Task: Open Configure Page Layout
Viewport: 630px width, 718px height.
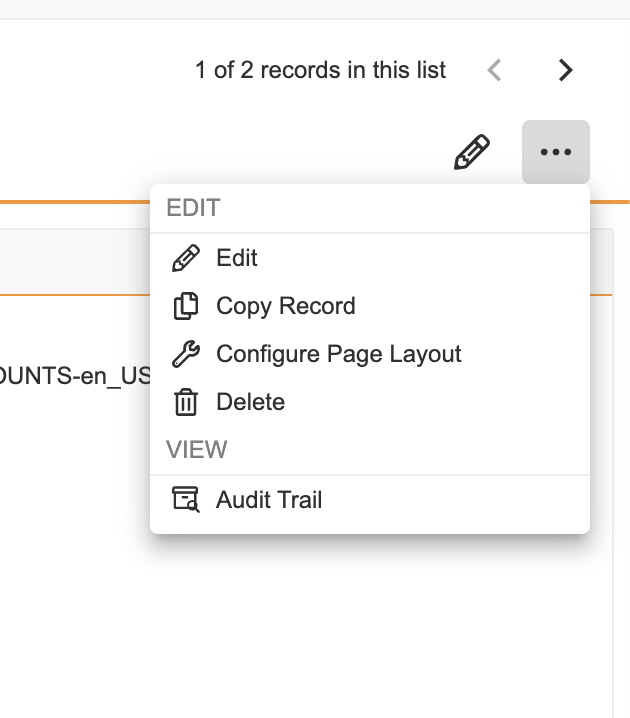Action: 338,354
